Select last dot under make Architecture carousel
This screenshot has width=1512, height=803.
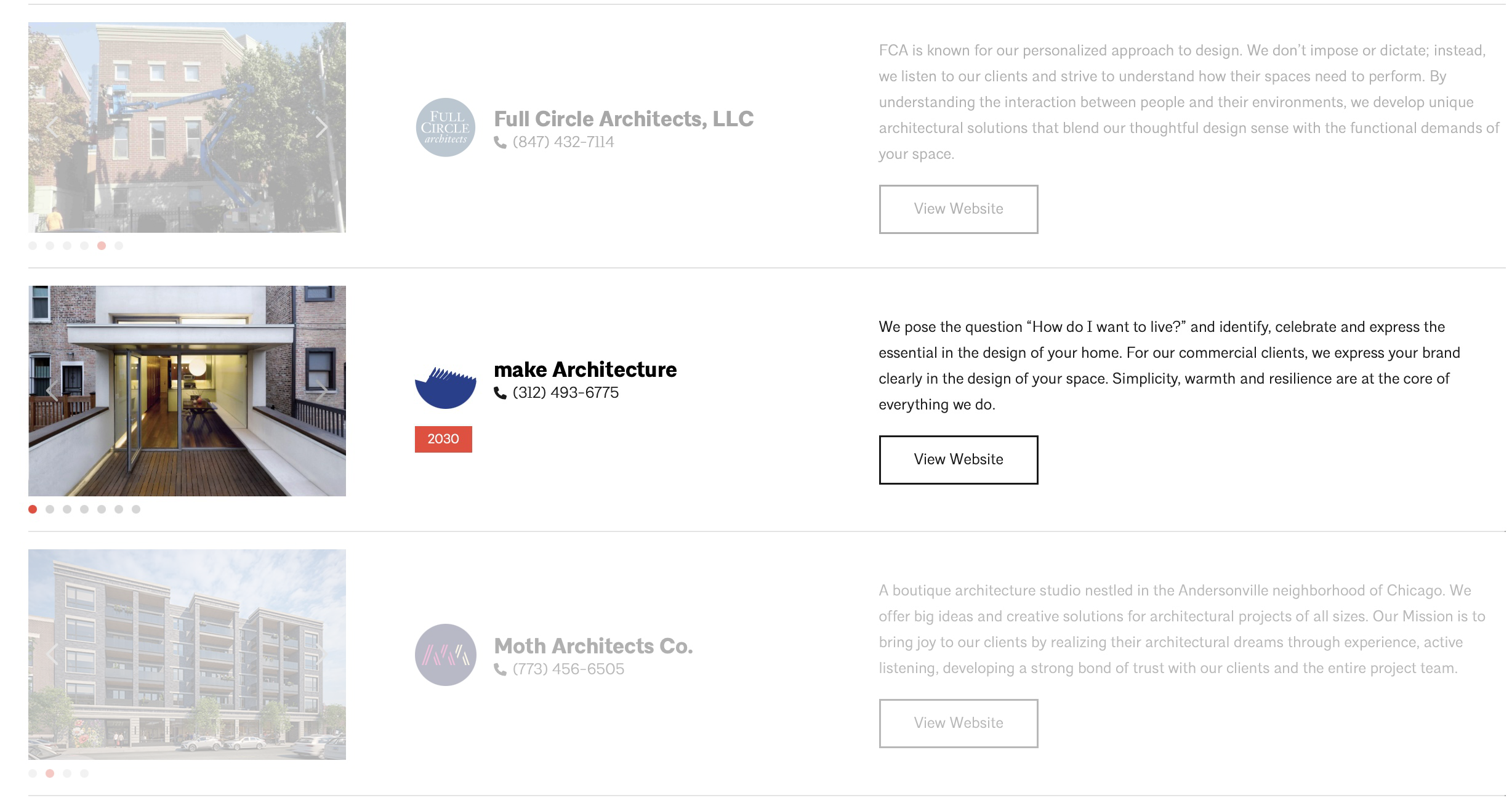[x=136, y=509]
